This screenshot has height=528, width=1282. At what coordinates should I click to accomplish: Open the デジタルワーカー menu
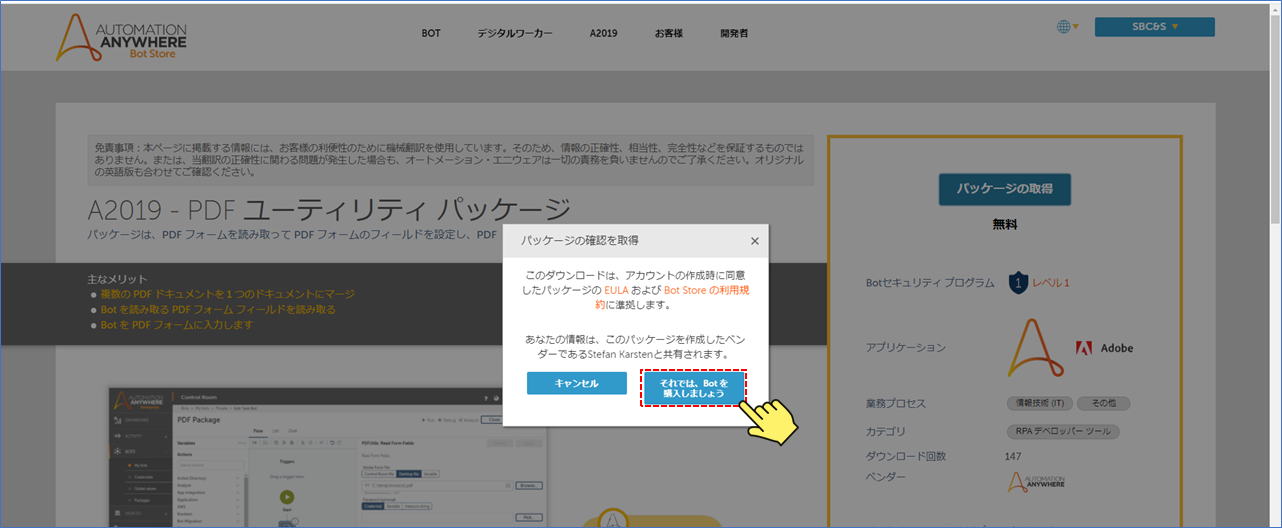515,33
